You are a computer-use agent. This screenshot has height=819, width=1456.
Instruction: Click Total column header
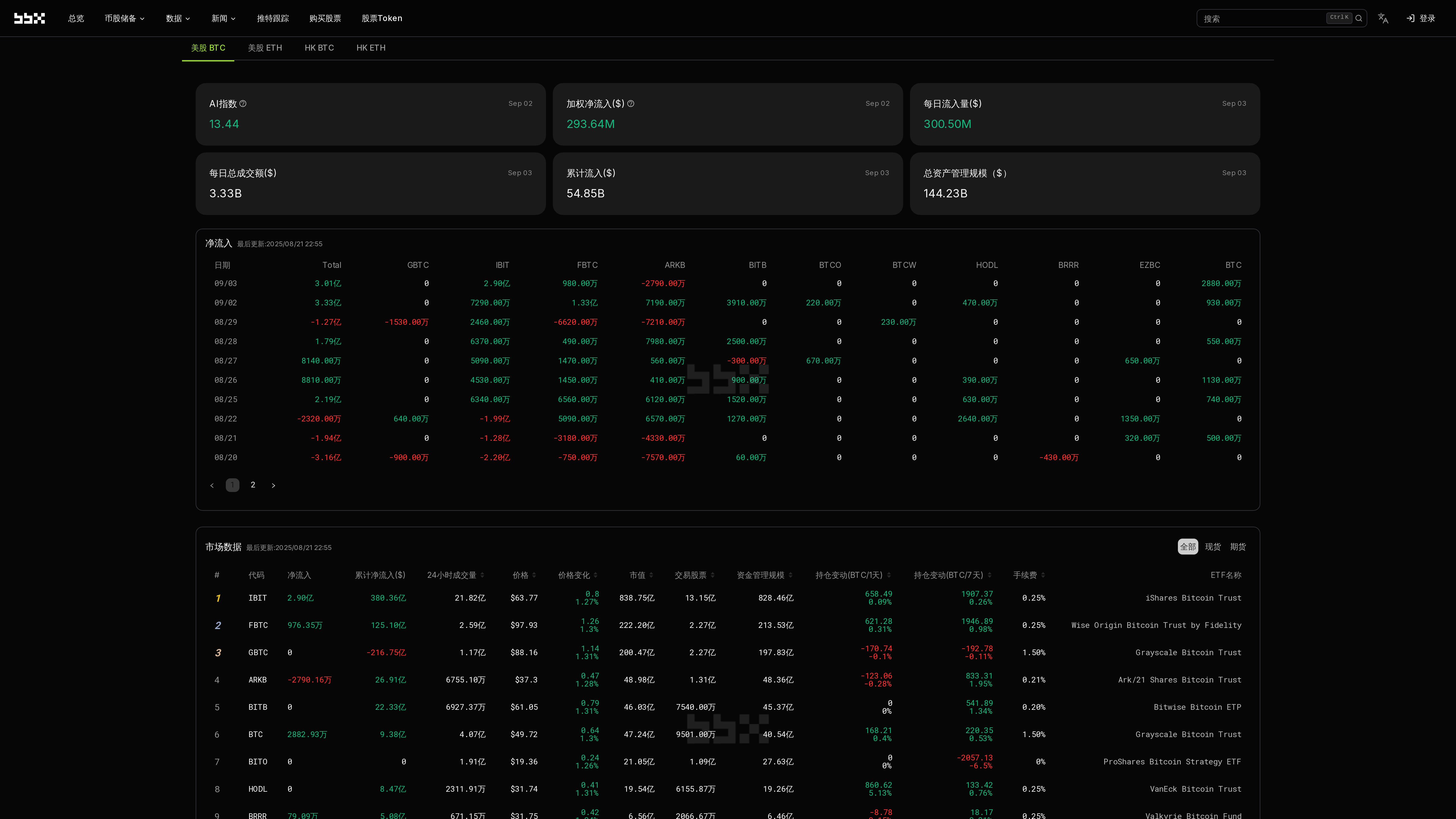click(x=332, y=265)
